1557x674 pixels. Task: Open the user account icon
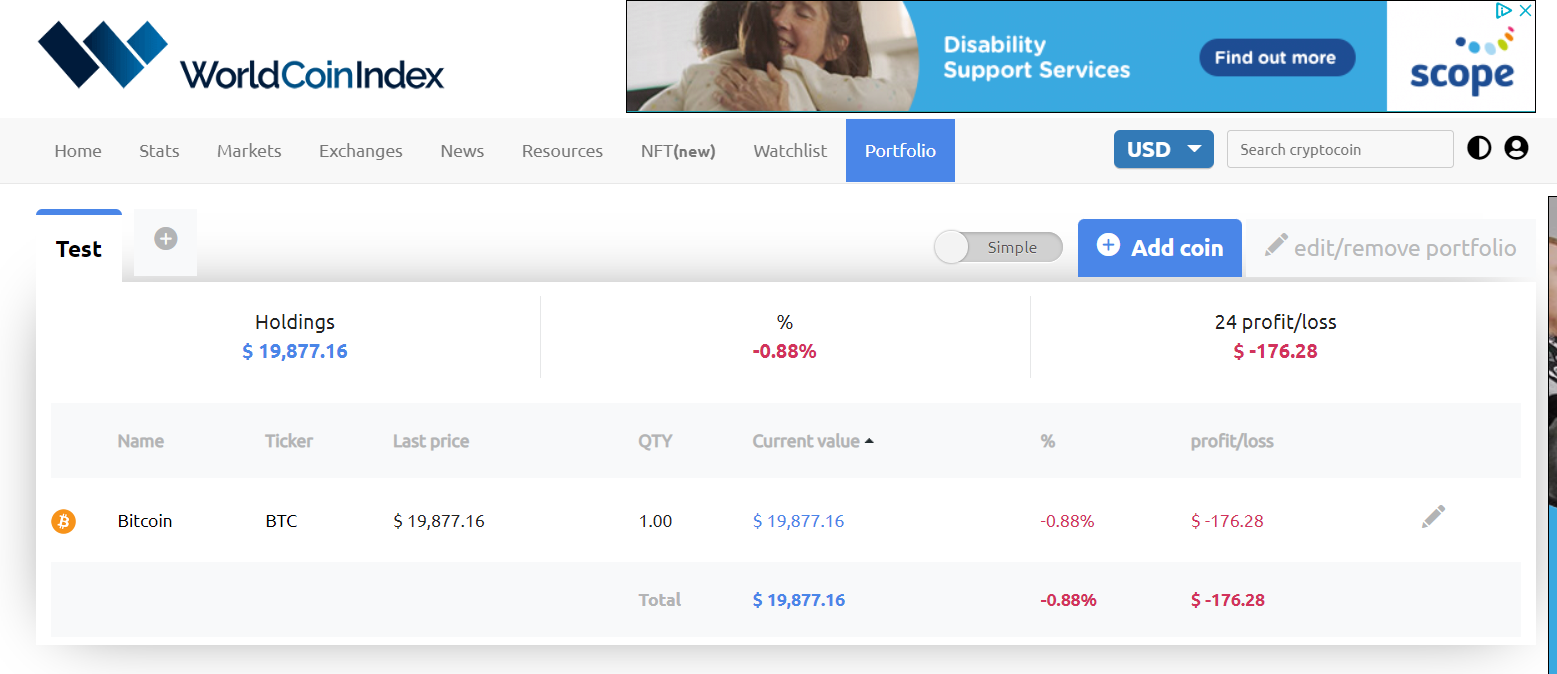coord(1516,148)
